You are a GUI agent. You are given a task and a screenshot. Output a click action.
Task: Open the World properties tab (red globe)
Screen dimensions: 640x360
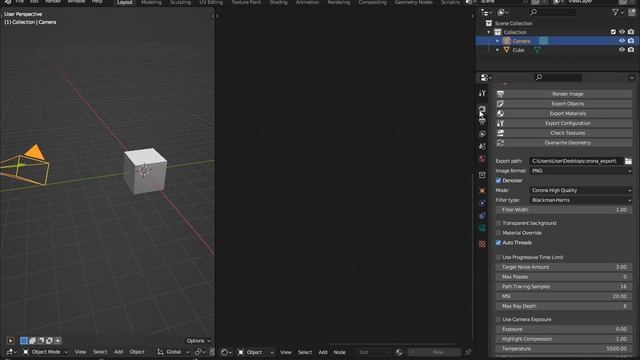click(482, 159)
